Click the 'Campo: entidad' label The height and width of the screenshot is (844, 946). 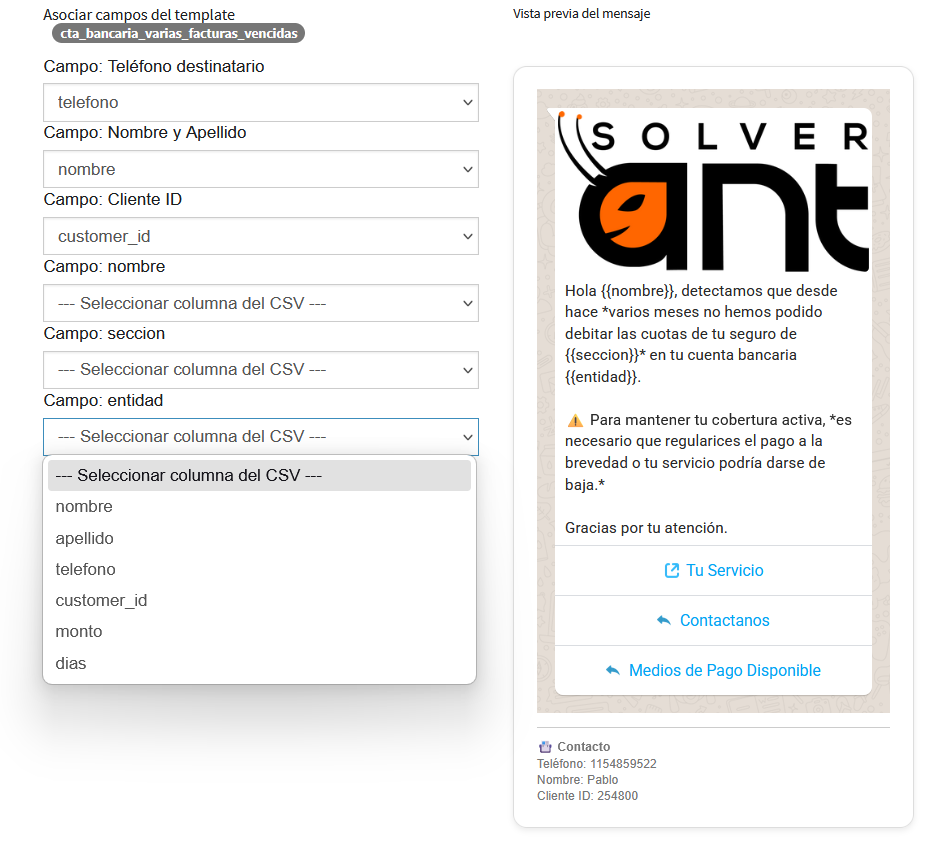(x=103, y=401)
